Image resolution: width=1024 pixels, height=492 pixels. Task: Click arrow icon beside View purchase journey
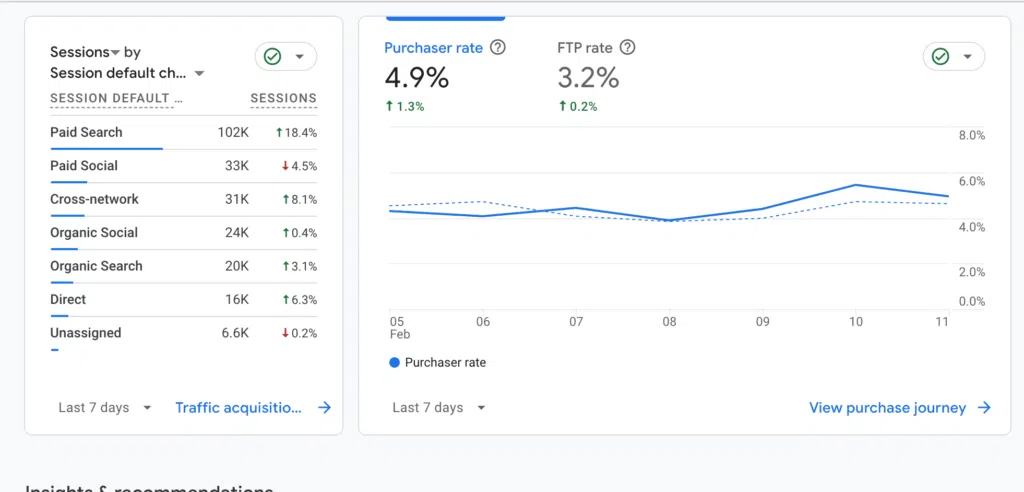[984, 408]
